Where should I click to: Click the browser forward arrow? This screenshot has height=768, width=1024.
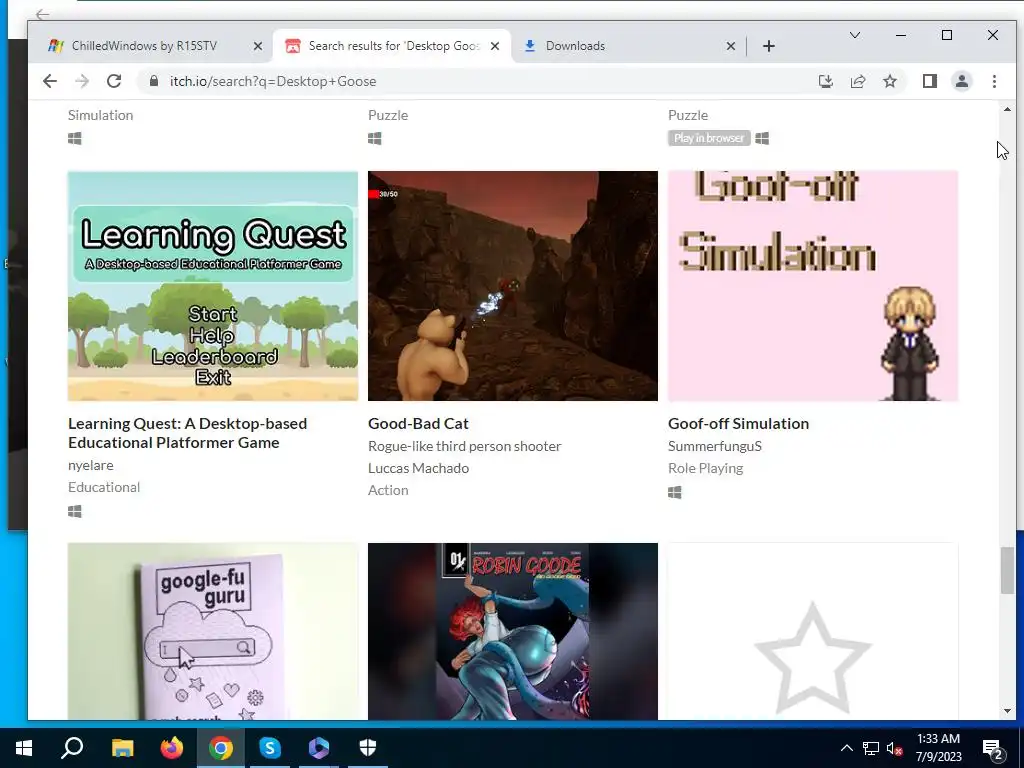coord(82,81)
